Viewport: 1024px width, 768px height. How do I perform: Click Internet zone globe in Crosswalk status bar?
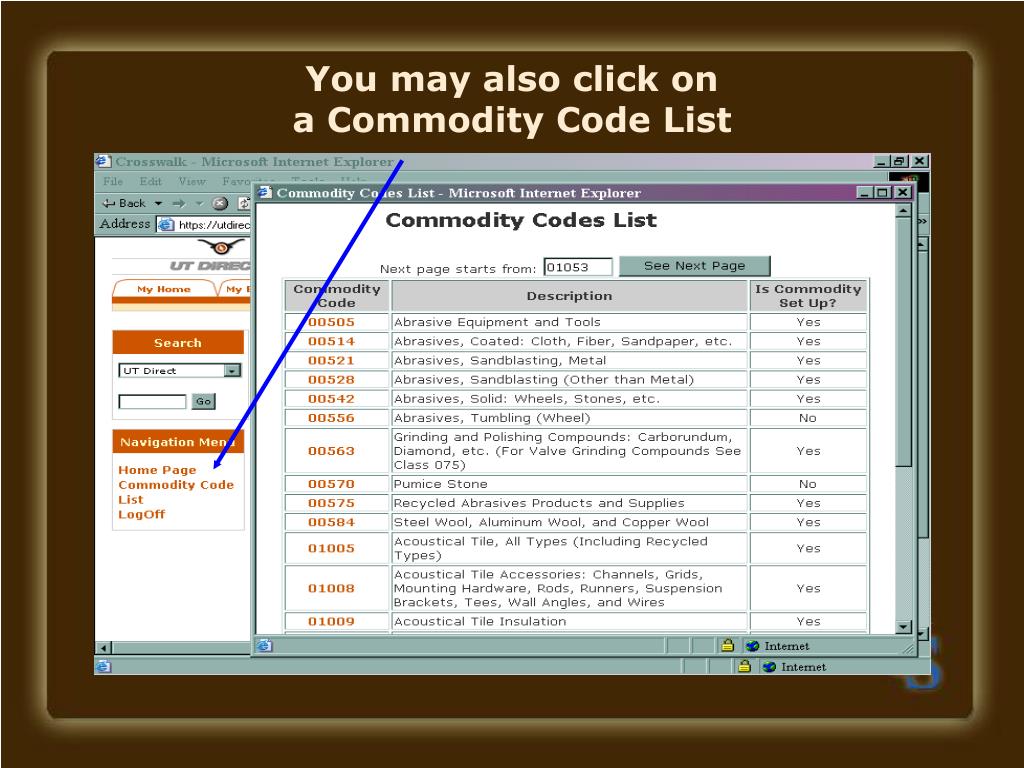769,667
